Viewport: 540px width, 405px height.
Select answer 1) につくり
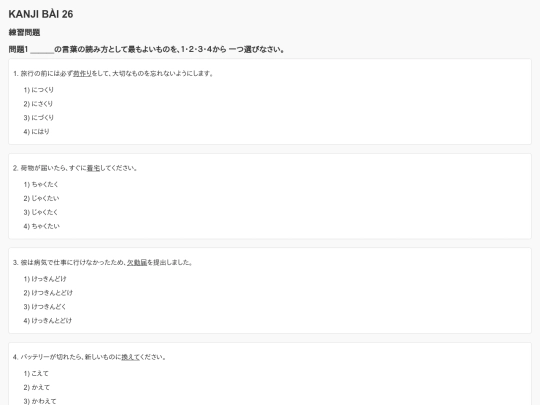39,90
